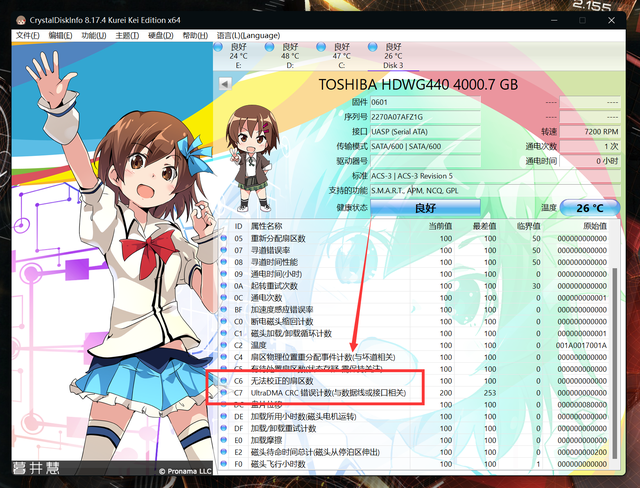Image resolution: width=640 pixels, height=488 pixels.
Task: Open the 主题(T) menu
Action: (x=127, y=35)
